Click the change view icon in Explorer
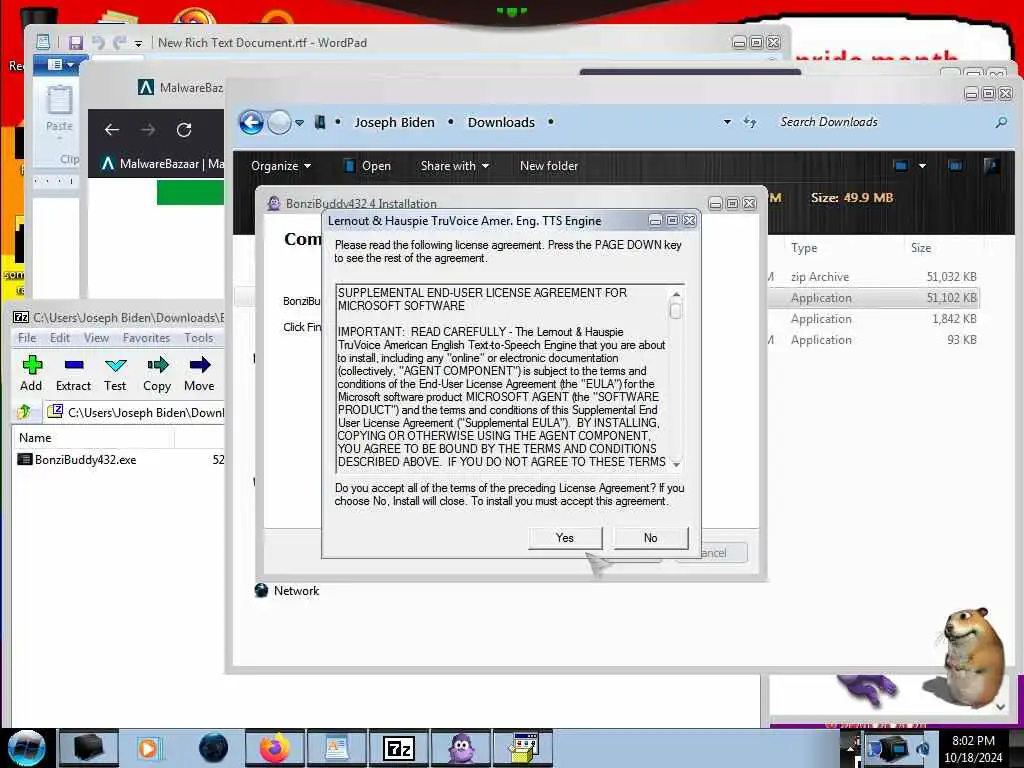This screenshot has width=1024, height=768. [x=900, y=166]
